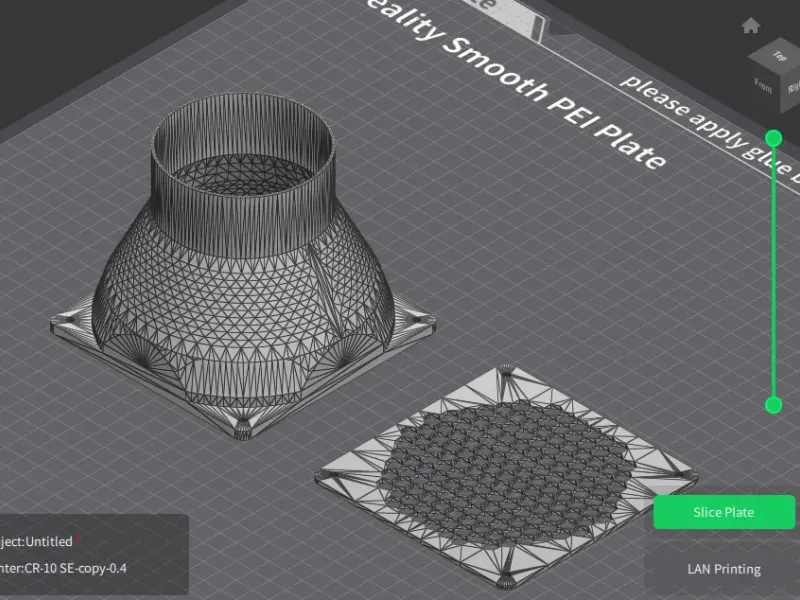Select the Front face of the view cube
The width and height of the screenshot is (800, 600).
[763, 86]
